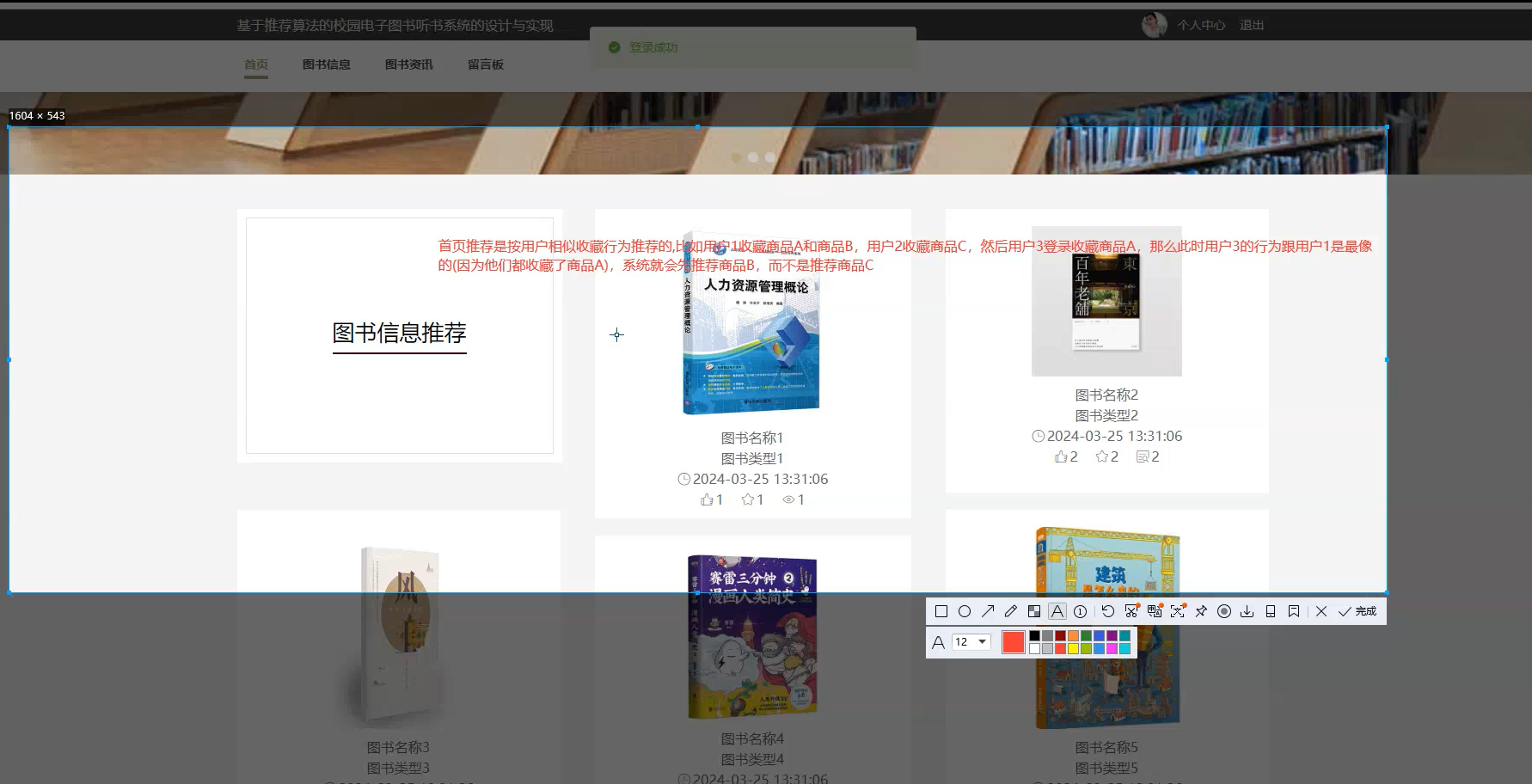Open the 赛雷三分钟 book cover

[x=752, y=636]
